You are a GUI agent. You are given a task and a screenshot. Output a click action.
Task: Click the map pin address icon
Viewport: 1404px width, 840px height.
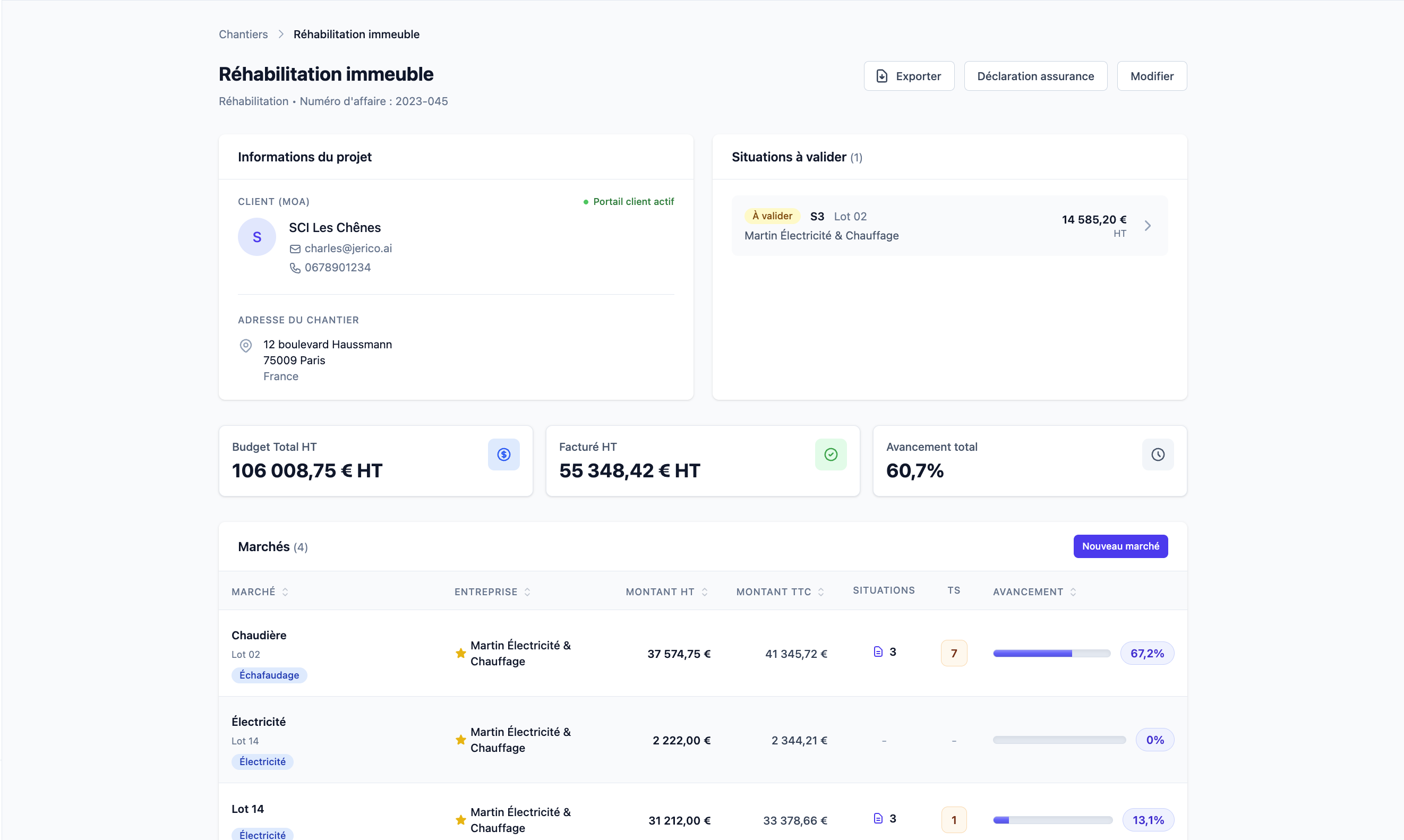[246, 345]
